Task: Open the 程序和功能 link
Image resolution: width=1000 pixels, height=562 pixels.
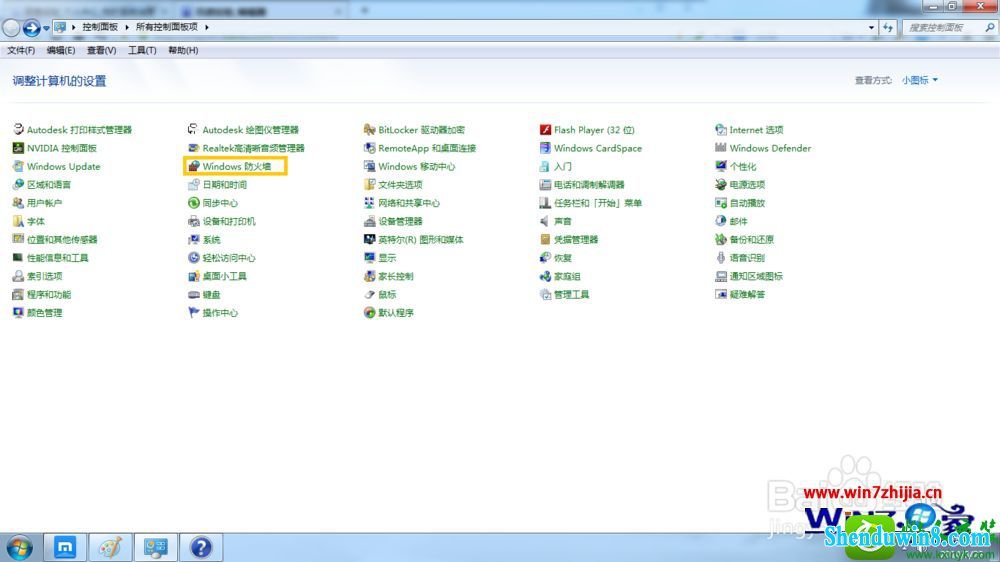Action: [49, 295]
